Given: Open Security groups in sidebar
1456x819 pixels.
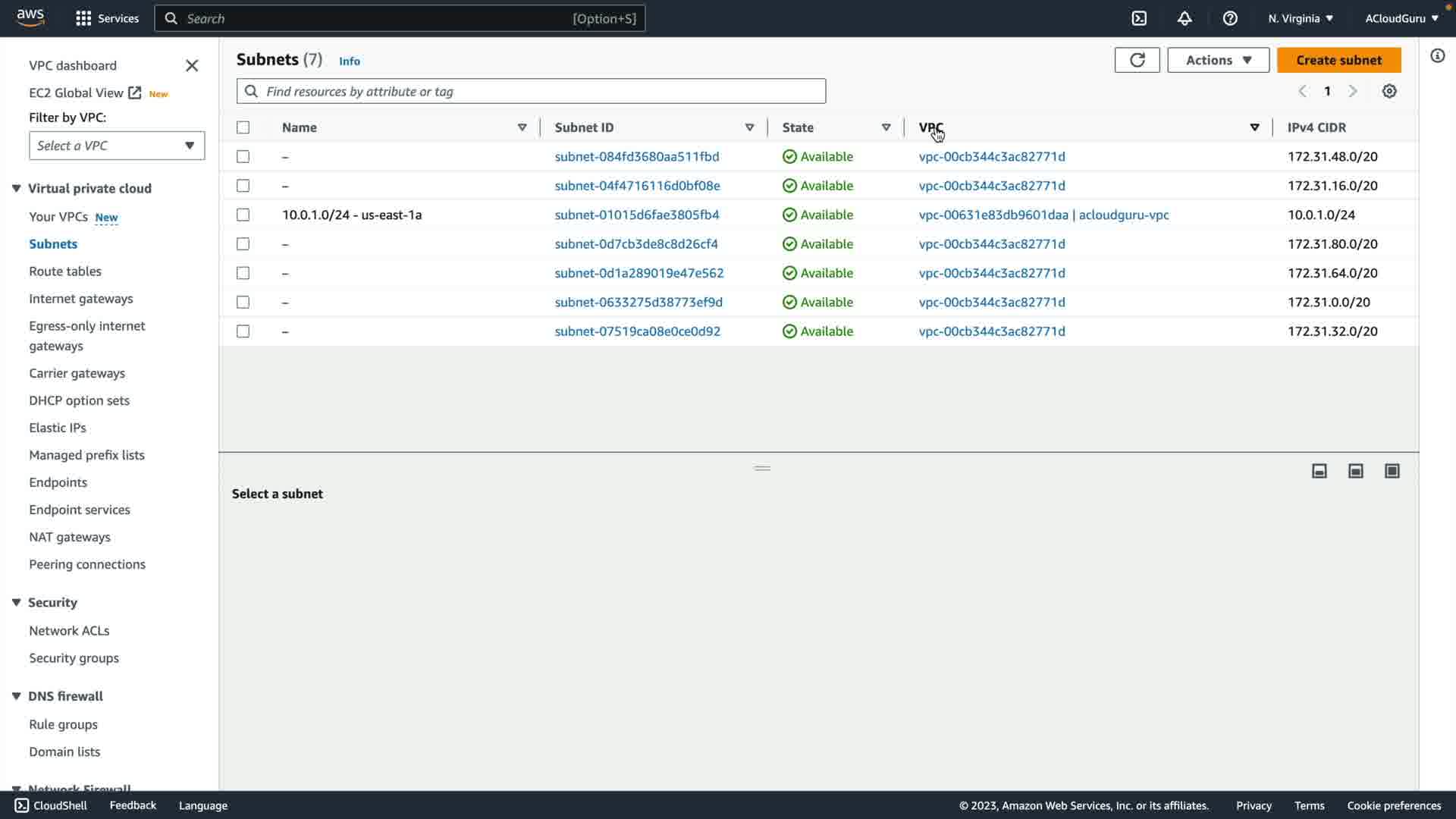Looking at the screenshot, I should [74, 657].
